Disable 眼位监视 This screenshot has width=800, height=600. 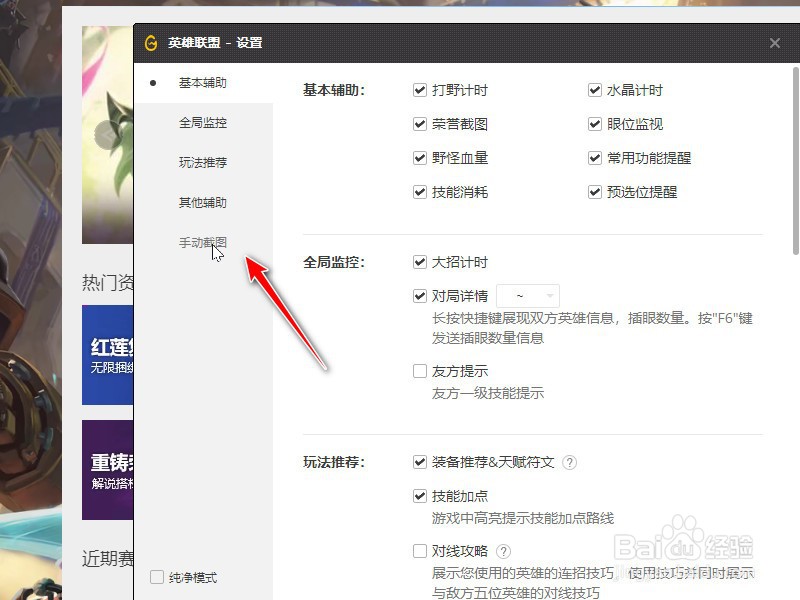(595, 124)
